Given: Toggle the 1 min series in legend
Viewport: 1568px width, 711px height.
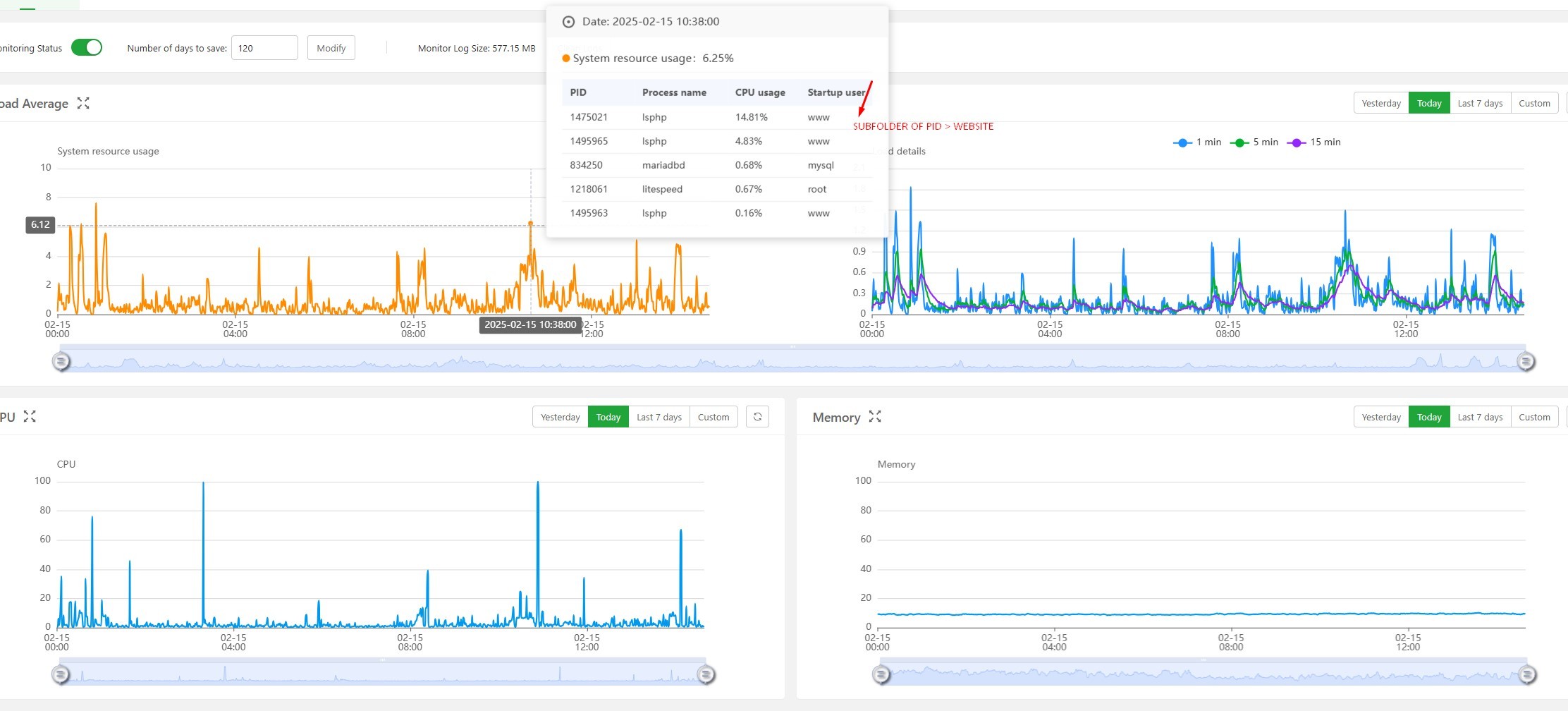Looking at the screenshot, I should point(1197,142).
